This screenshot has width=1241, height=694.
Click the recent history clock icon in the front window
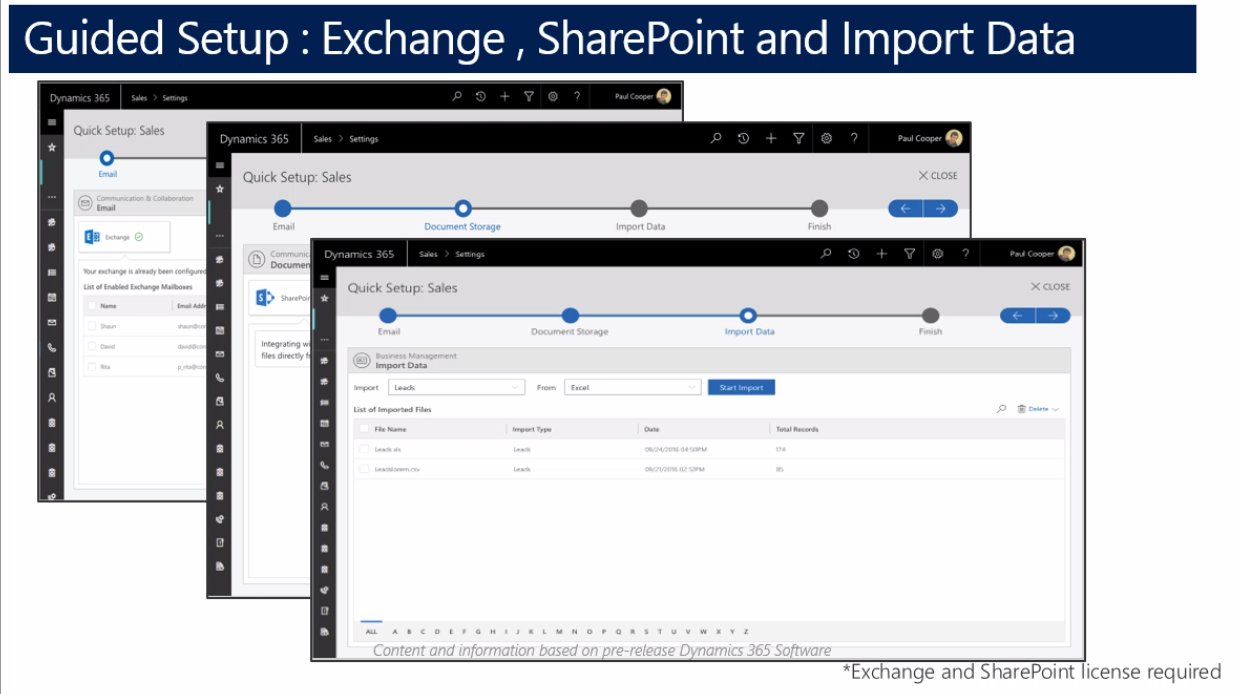(x=853, y=254)
